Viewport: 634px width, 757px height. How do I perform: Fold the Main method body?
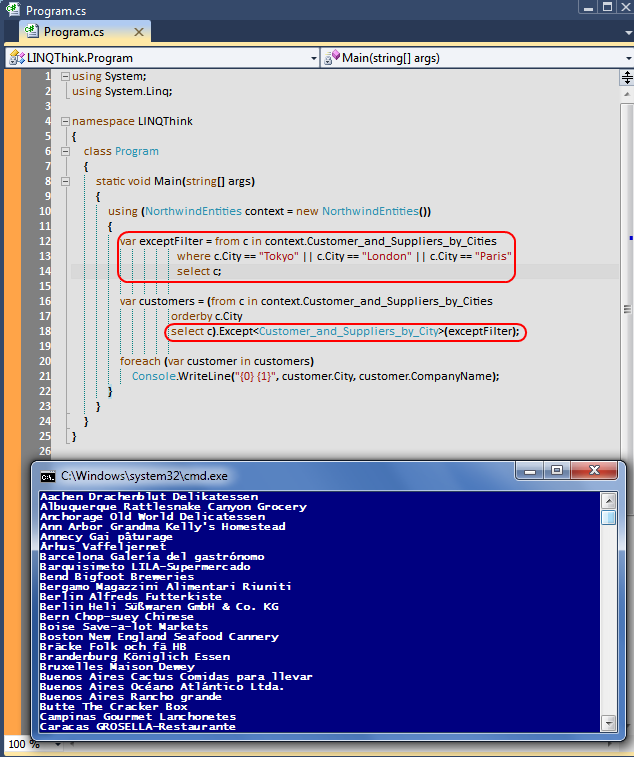[65, 182]
